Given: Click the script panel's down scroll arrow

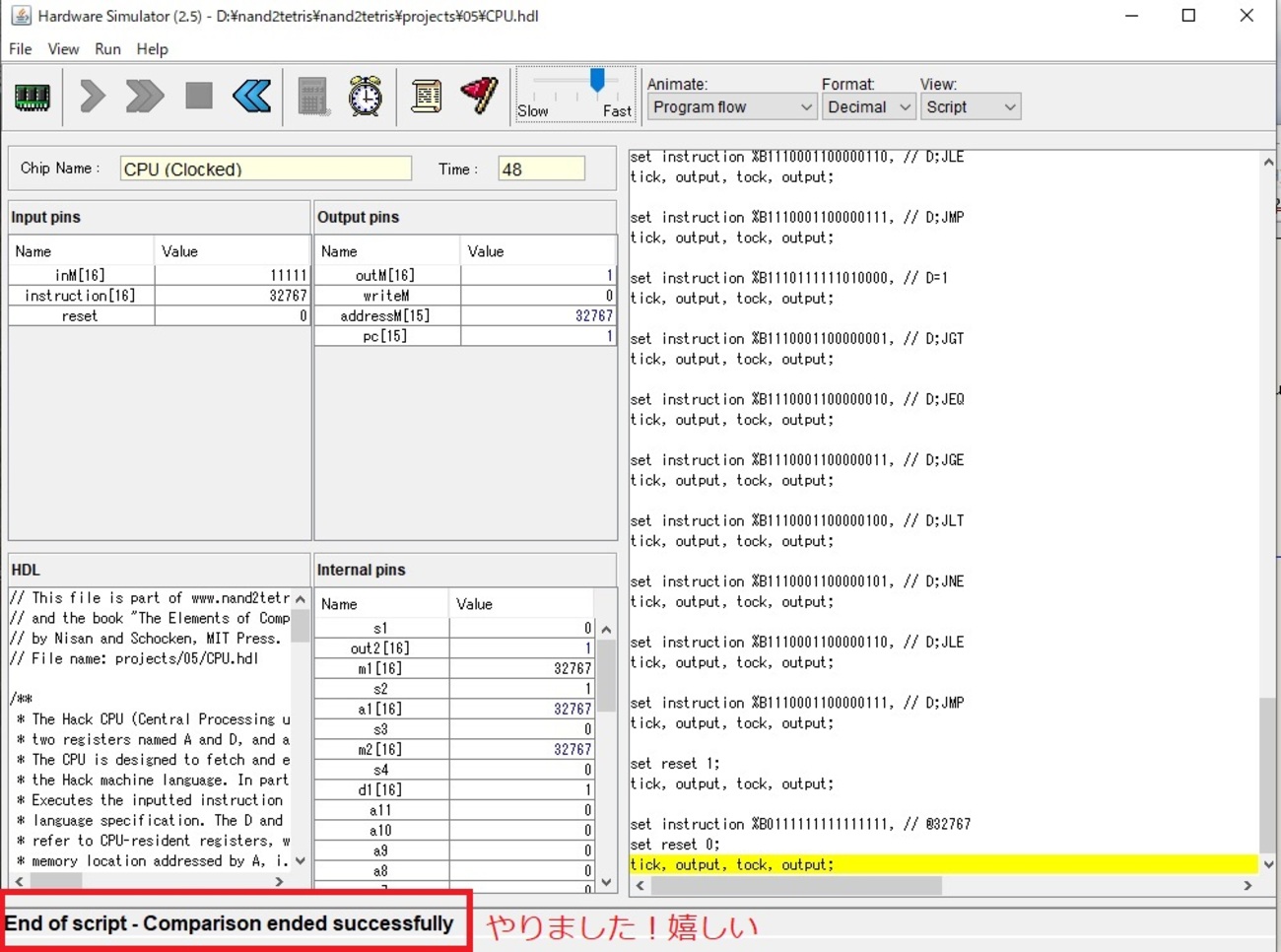Looking at the screenshot, I should coord(1268,864).
